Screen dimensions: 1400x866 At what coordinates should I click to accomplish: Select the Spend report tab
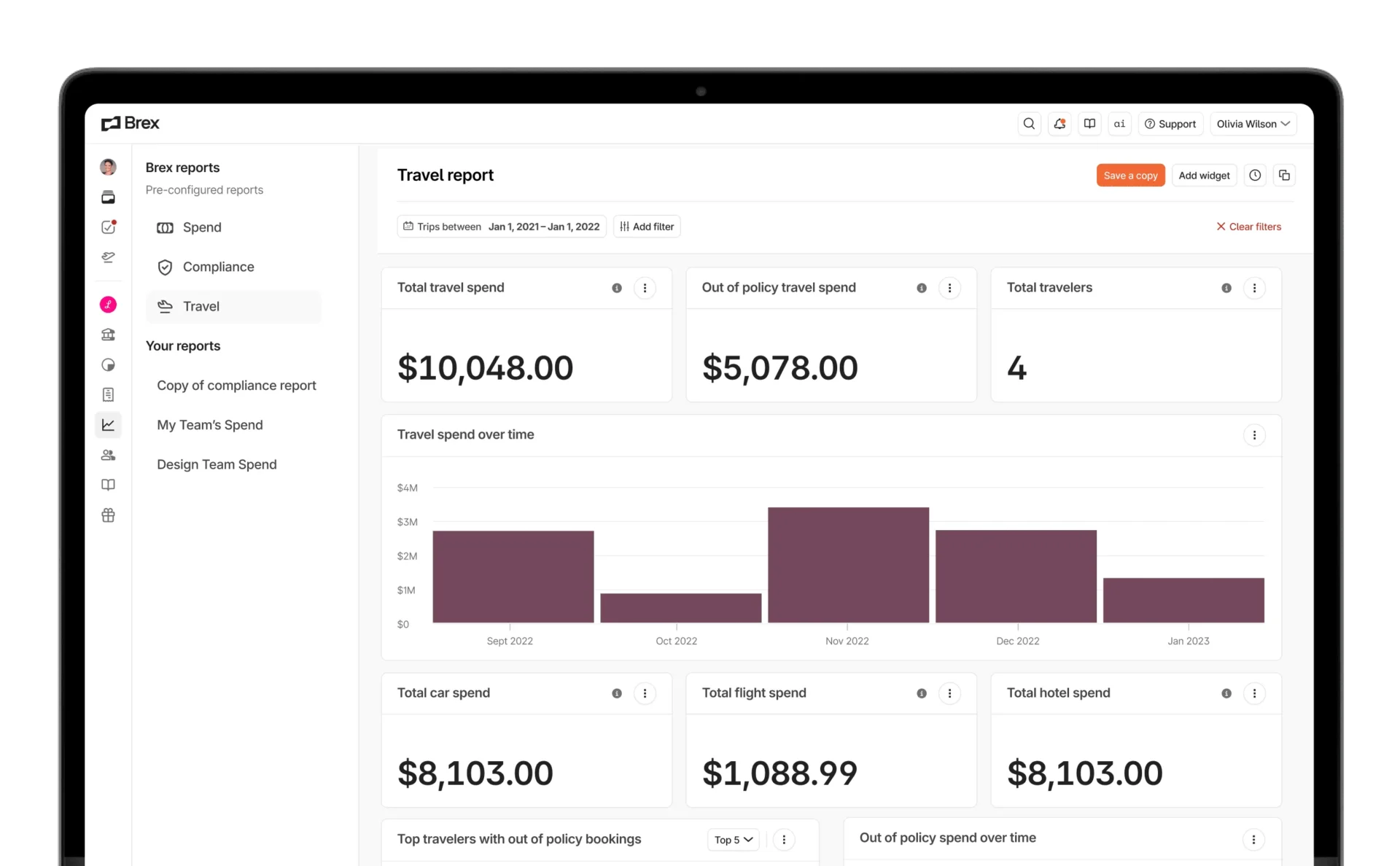202,227
